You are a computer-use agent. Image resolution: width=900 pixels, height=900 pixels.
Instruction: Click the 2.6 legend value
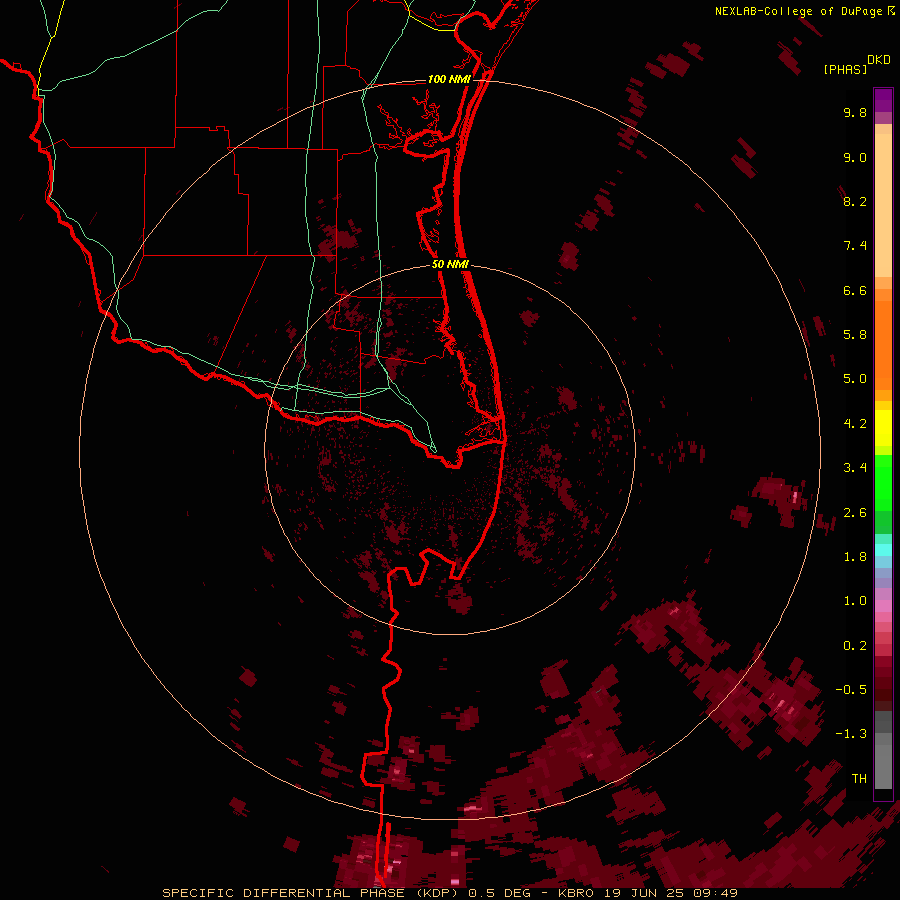(855, 513)
